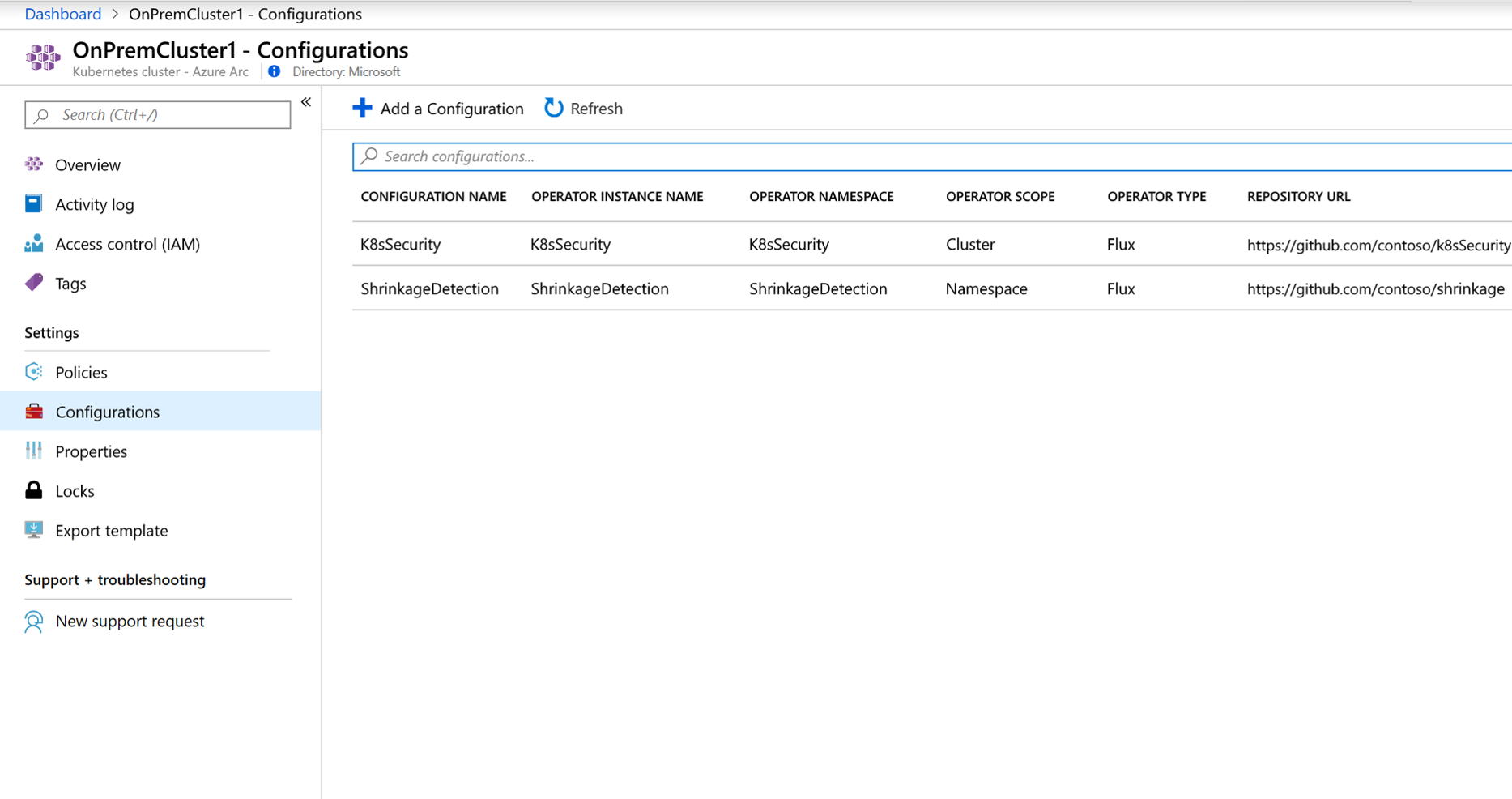Image resolution: width=1512 pixels, height=799 pixels.
Task: Open the Properties menu item
Action: tap(91, 451)
